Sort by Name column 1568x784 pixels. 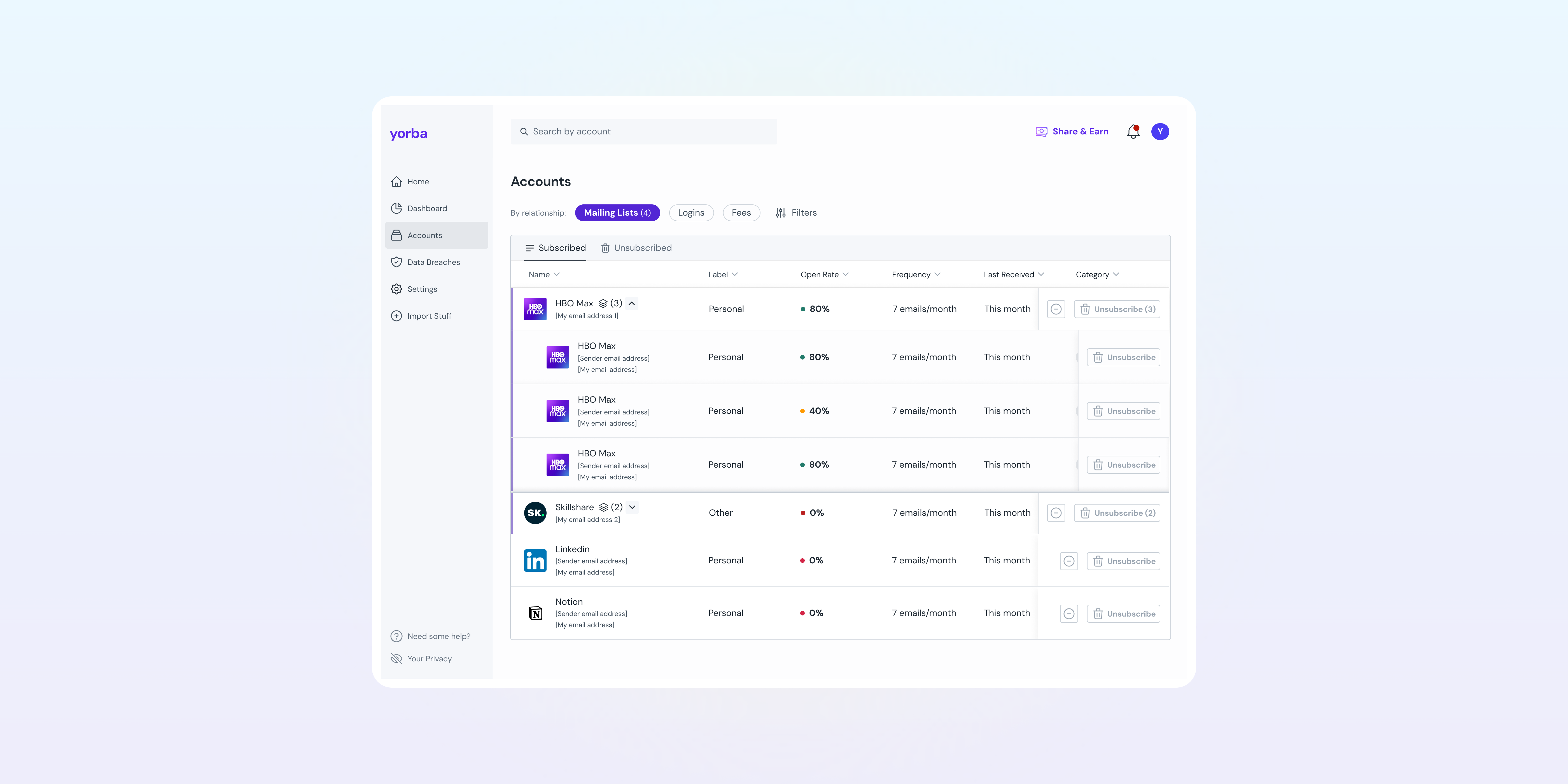[x=543, y=274]
